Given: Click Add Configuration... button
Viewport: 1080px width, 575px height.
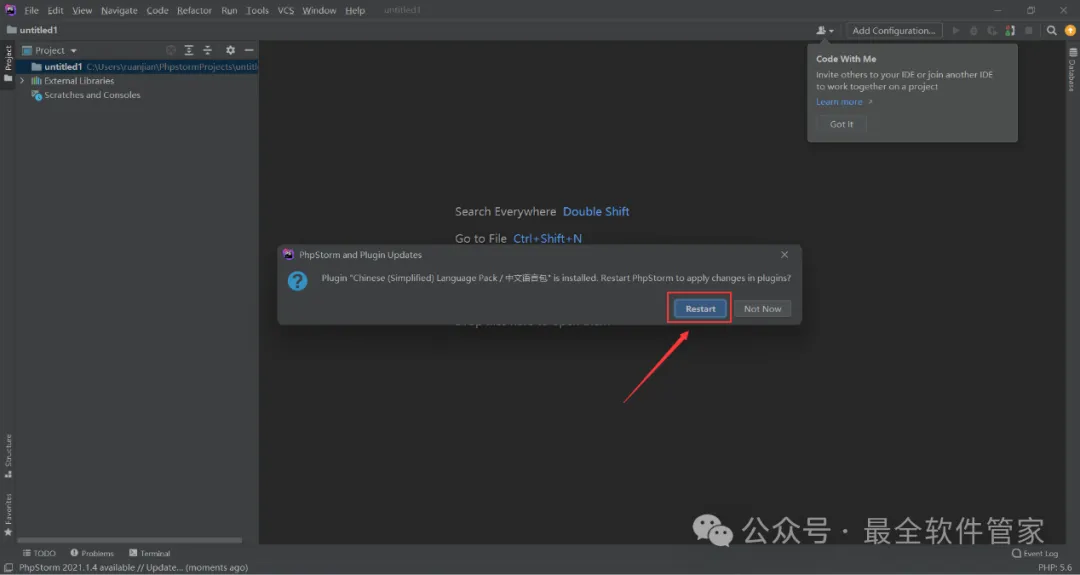Looking at the screenshot, I should 893,30.
